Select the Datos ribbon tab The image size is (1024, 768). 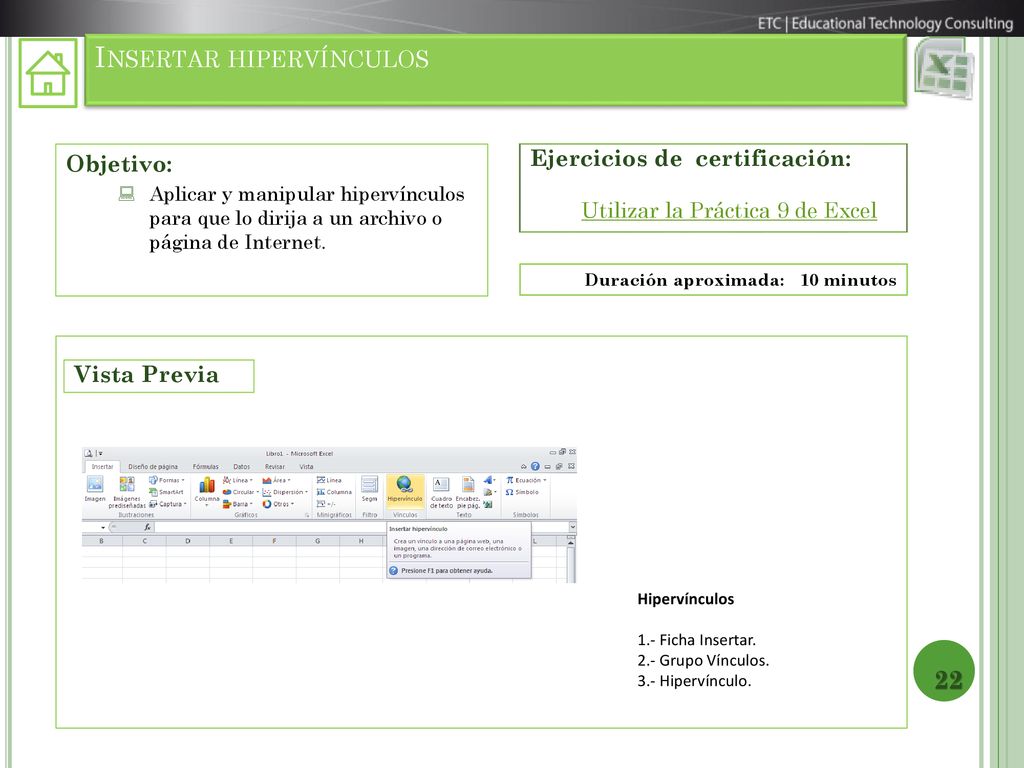point(242,466)
